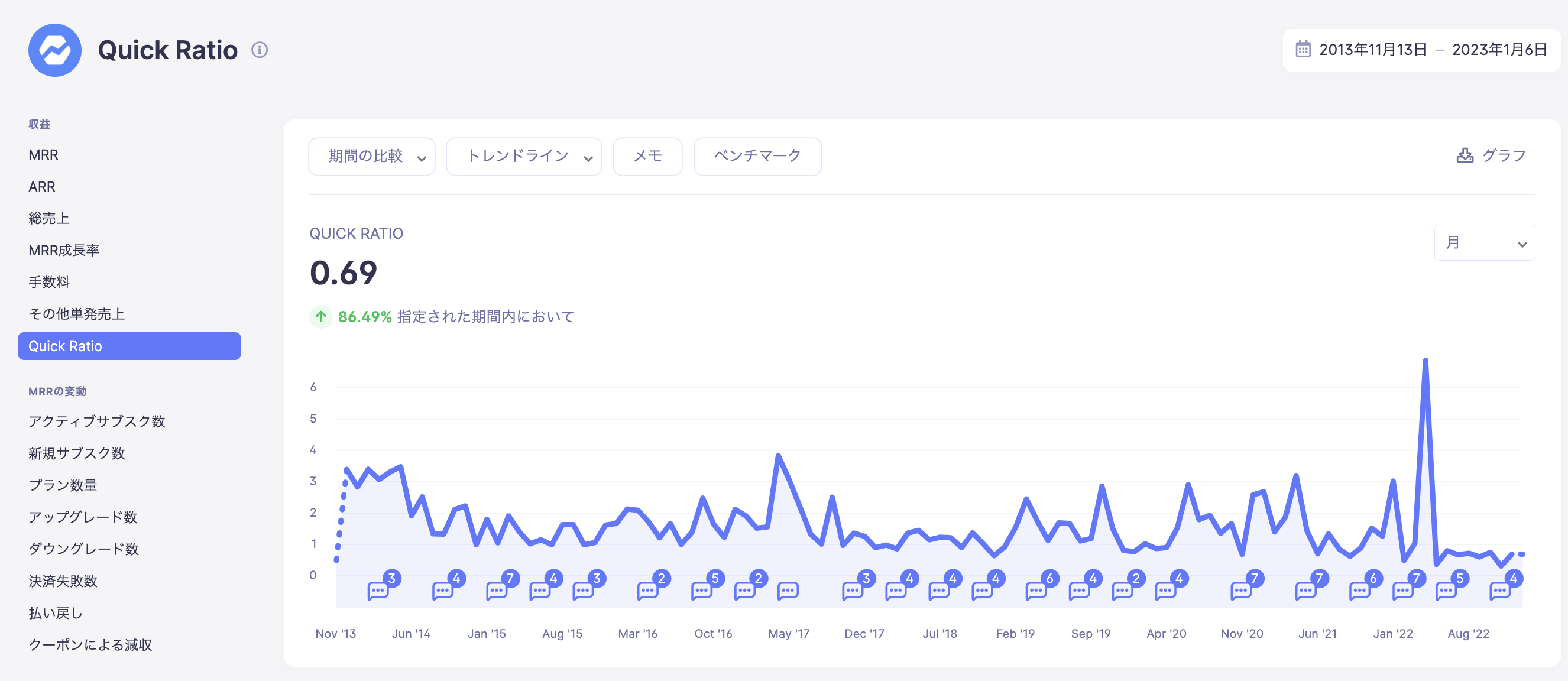The image size is (1568, 681).
Task: Expand the 期間の比較 dropdown
Action: pyautogui.click(x=371, y=157)
